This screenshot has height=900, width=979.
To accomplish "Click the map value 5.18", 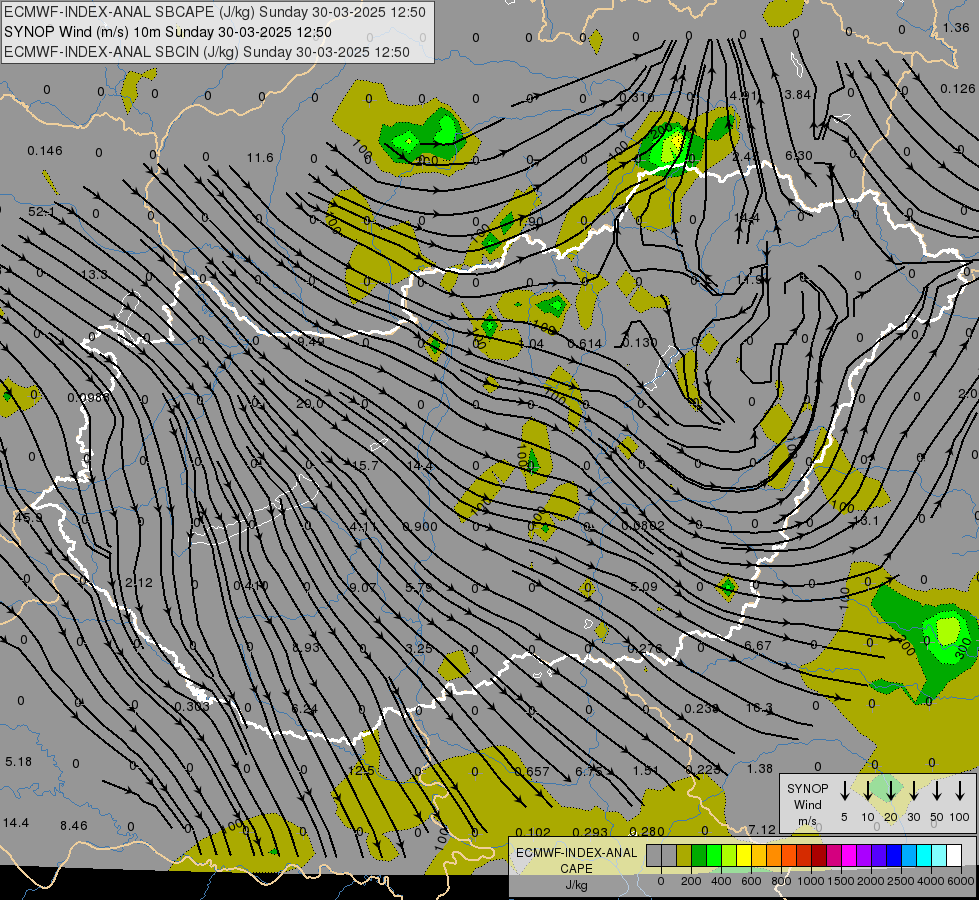I will pos(18,761).
